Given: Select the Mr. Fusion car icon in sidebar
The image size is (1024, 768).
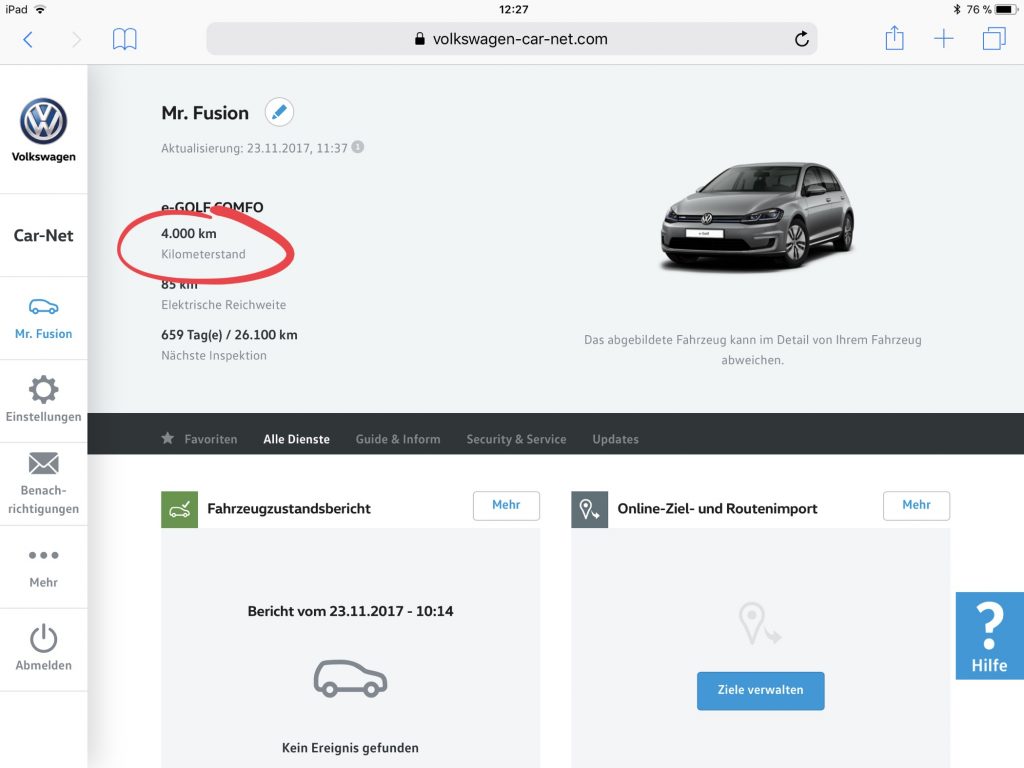Looking at the screenshot, I should coord(43,307).
